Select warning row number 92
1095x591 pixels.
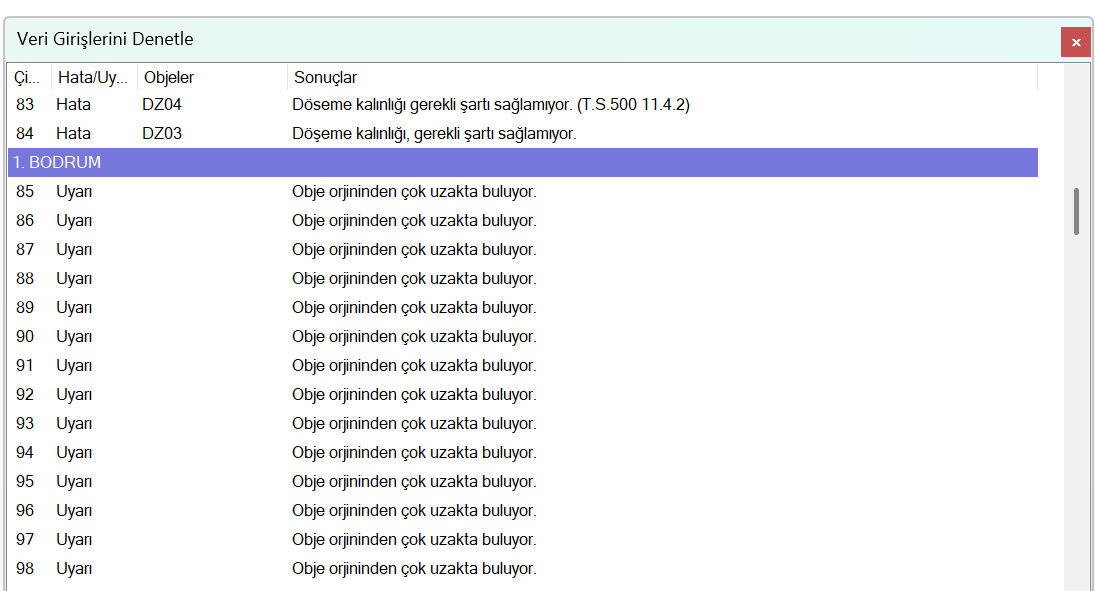[523, 395]
